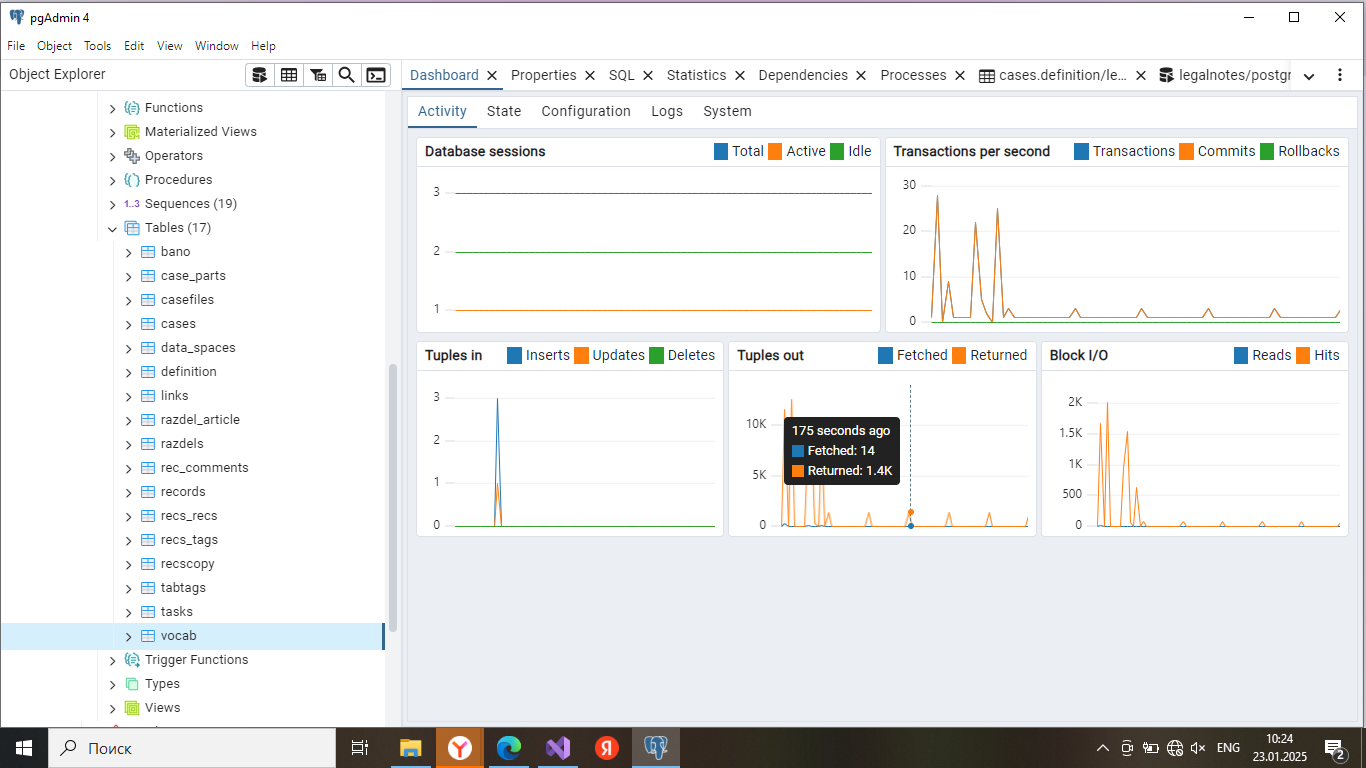Open the three-dot tab options menu
This screenshot has height=768, width=1366.
pyautogui.click(x=1340, y=75)
